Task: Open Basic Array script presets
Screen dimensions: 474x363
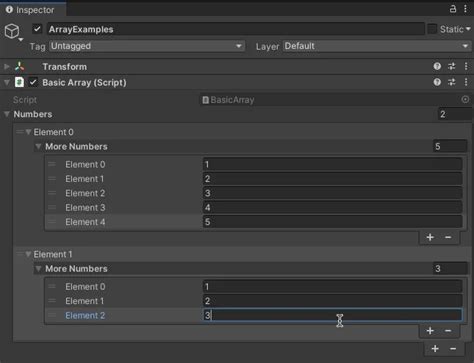Action: coord(452,82)
